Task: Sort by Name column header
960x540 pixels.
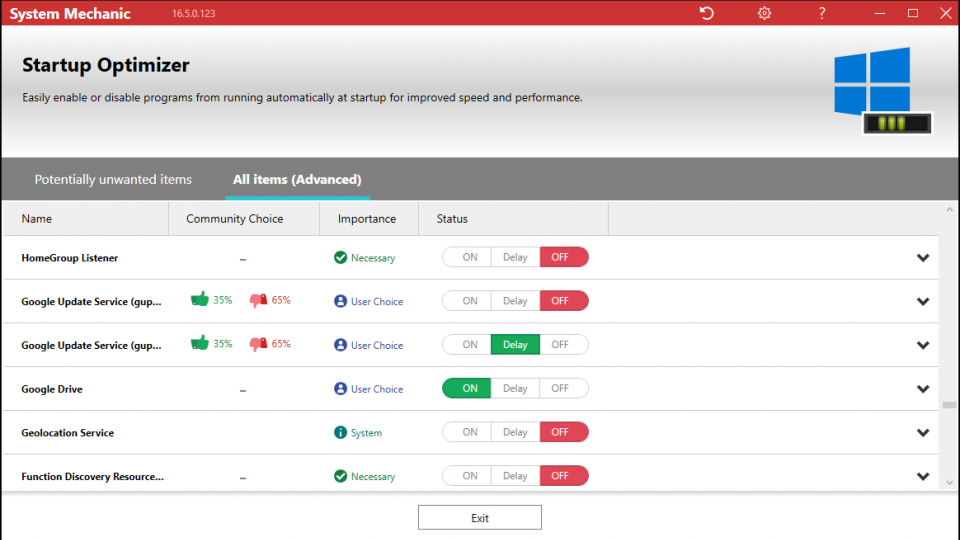Action: click(x=86, y=219)
